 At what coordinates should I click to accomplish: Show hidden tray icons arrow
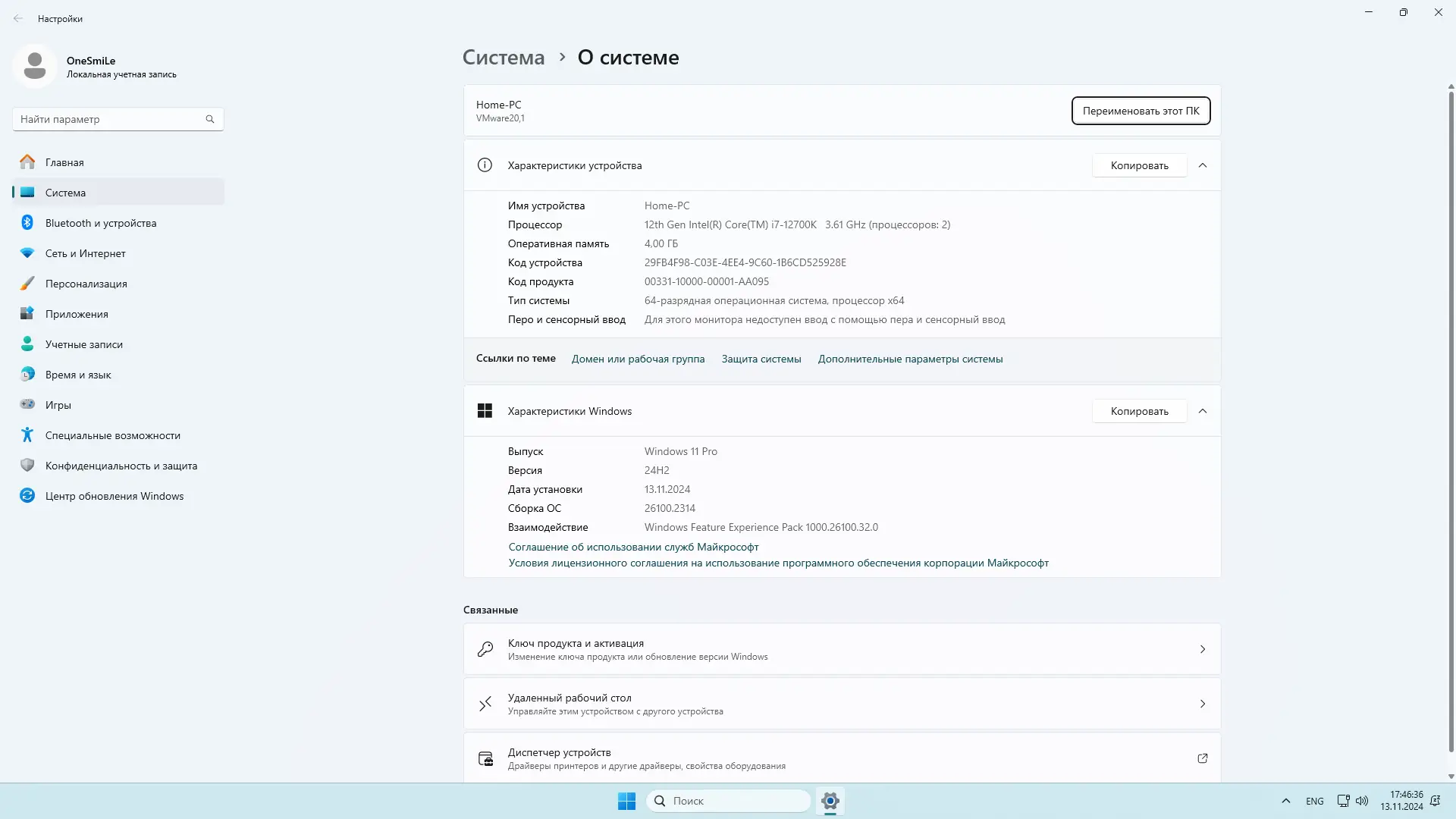(x=1285, y=801)
